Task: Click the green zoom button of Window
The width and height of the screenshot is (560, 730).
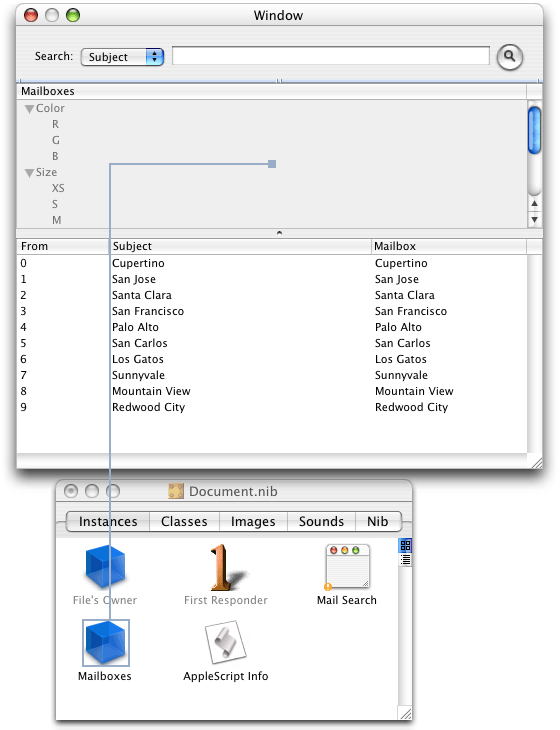Action: [73, 15]
